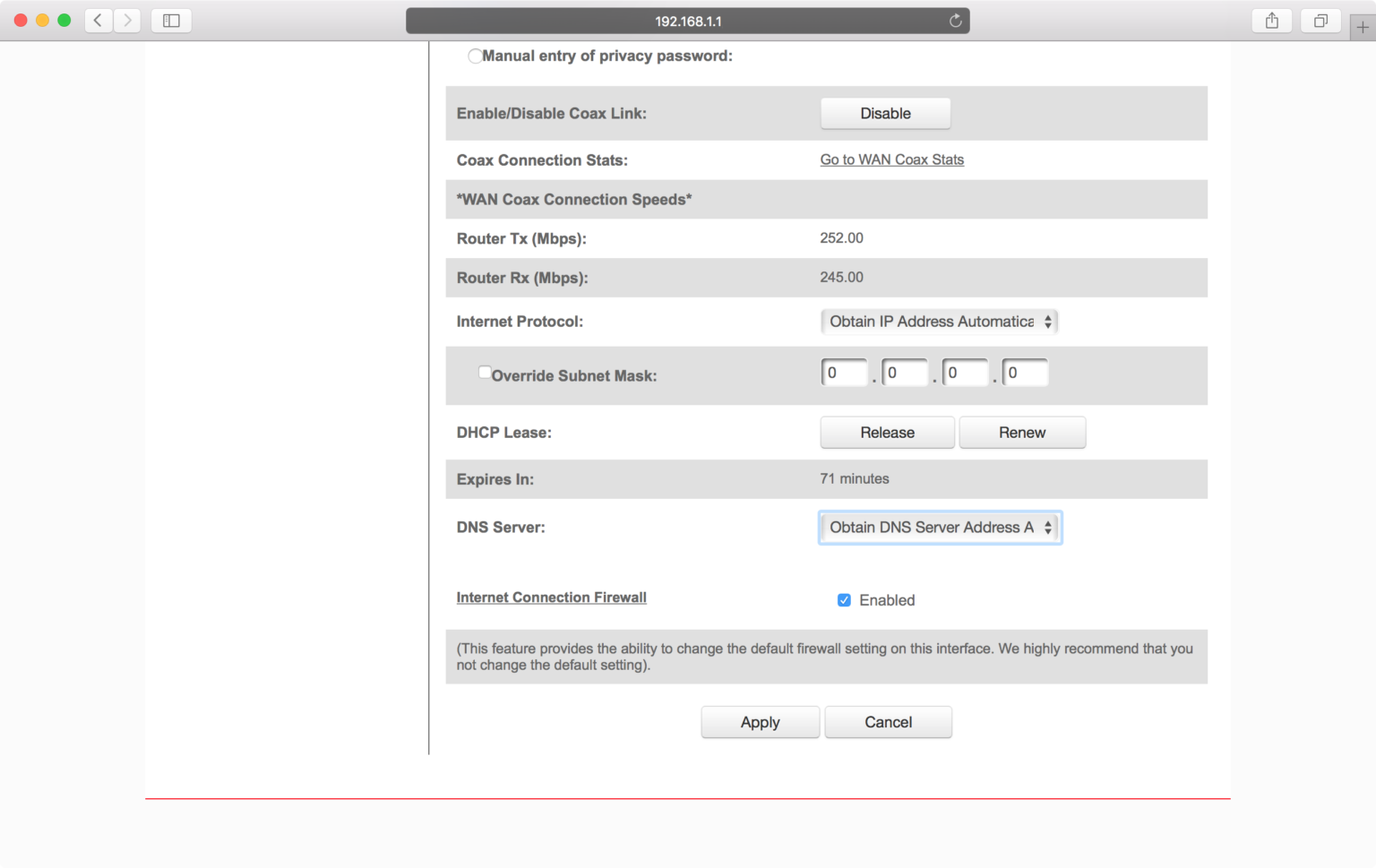Viewport: 1376px width, 868px height.
Task: Click the Release DHCP lease button
Action: coord(887,433)
